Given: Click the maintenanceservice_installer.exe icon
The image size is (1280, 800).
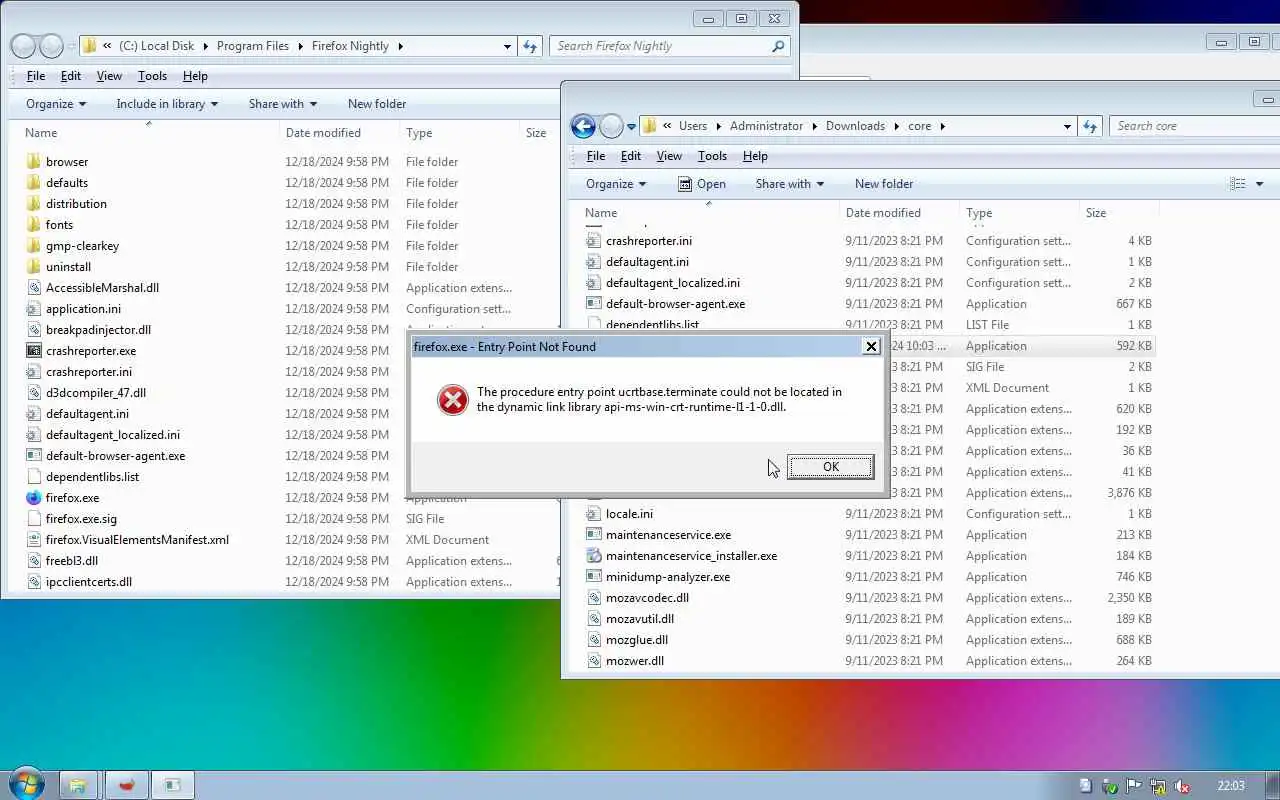Looking at the screenshot, I should pyautogui.click(x=593, y=555).
